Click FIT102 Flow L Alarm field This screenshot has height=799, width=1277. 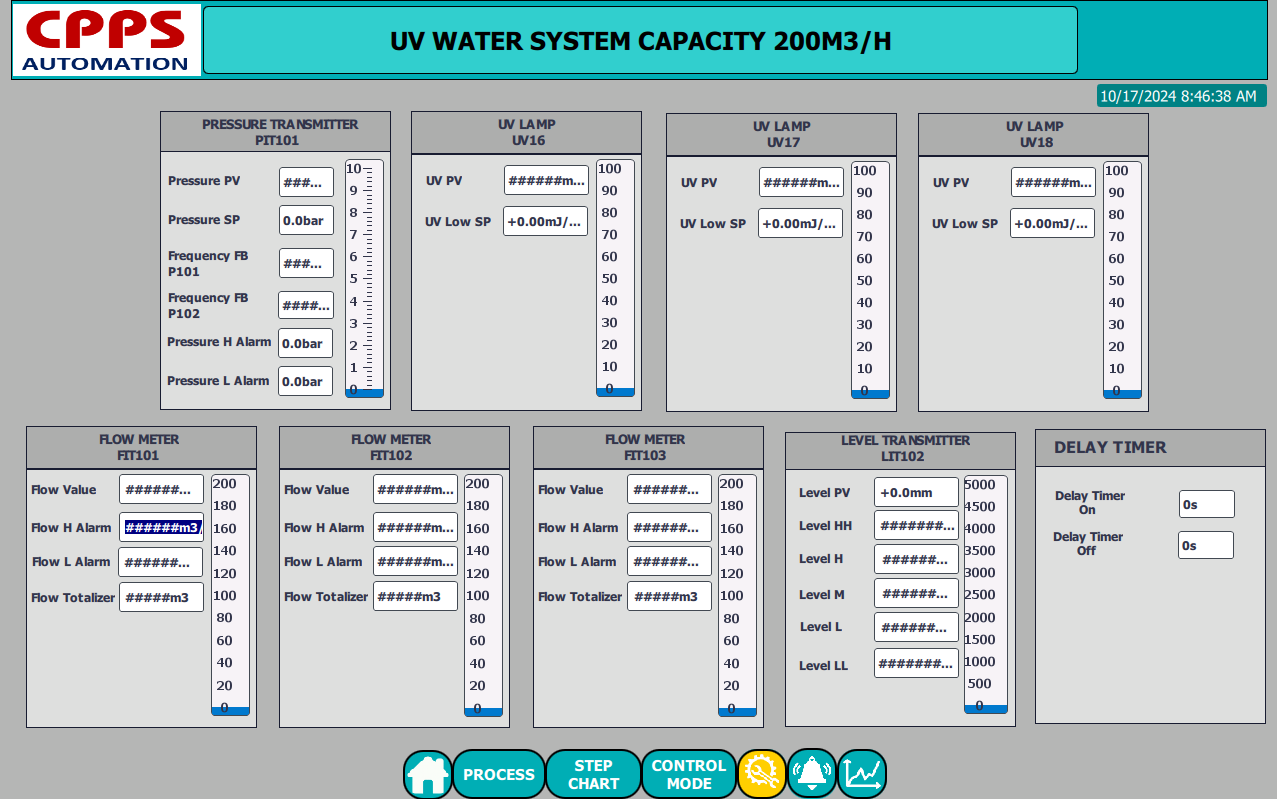pyautogui.click(x=415, y=561)
